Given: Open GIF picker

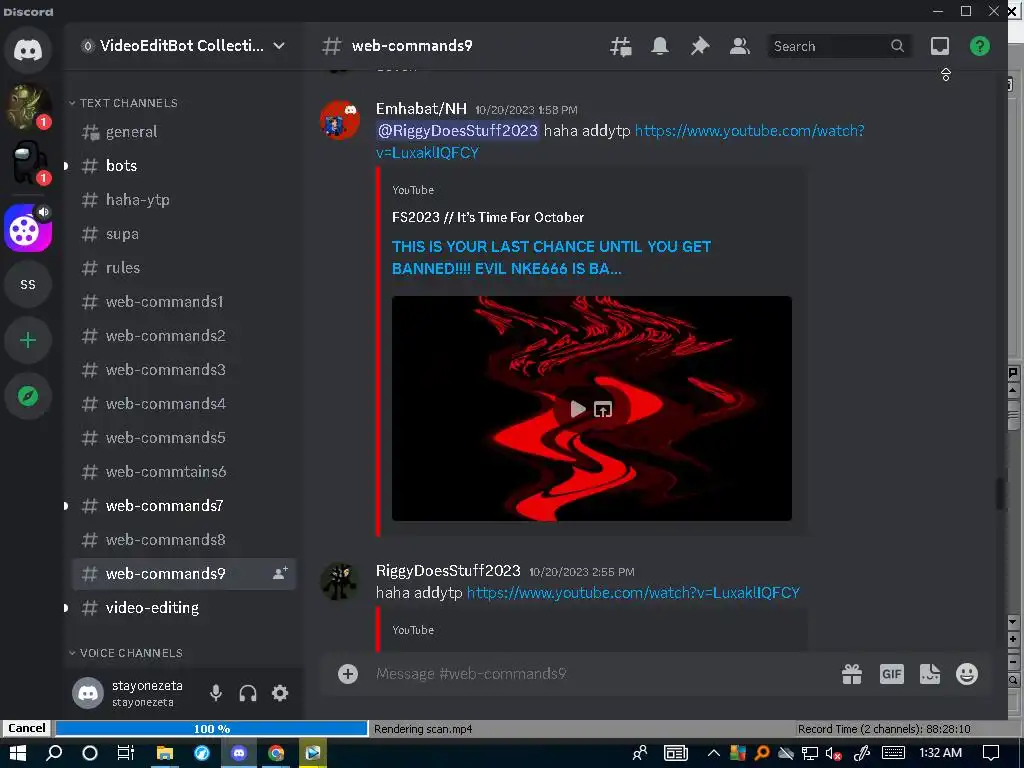Looking at the screenshot, I should pyautogui.click(x=891, y=673).
